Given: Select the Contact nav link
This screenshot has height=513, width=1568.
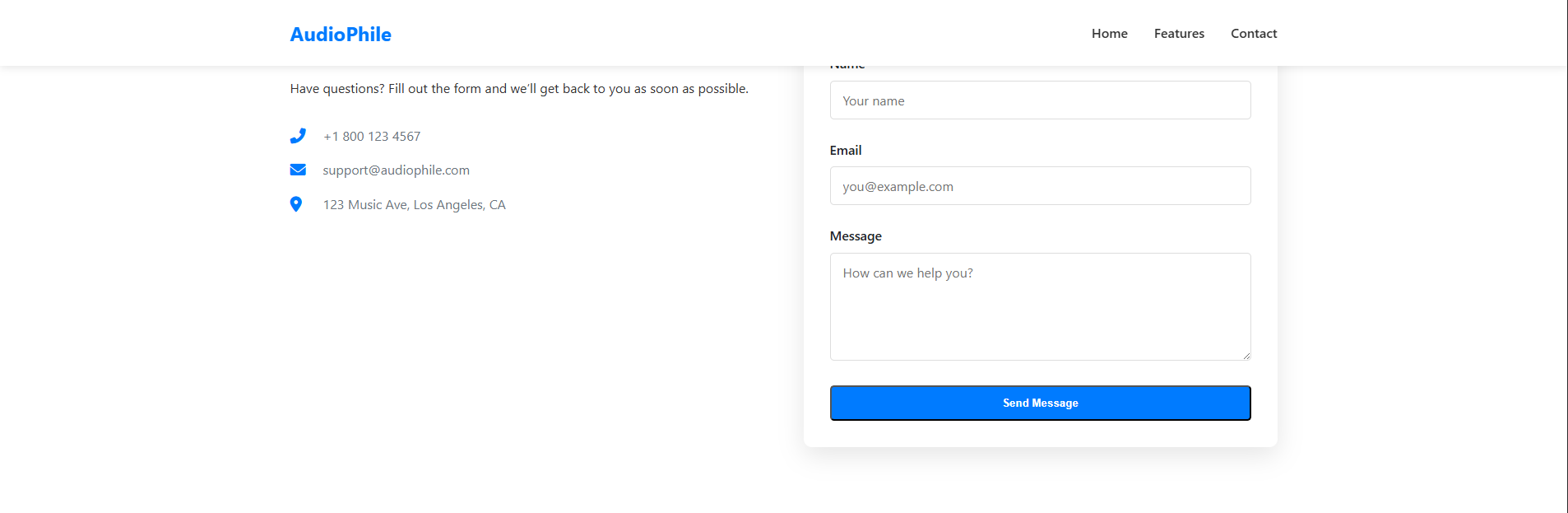Looking at the screenshot, I should [x=1254, y=34].
